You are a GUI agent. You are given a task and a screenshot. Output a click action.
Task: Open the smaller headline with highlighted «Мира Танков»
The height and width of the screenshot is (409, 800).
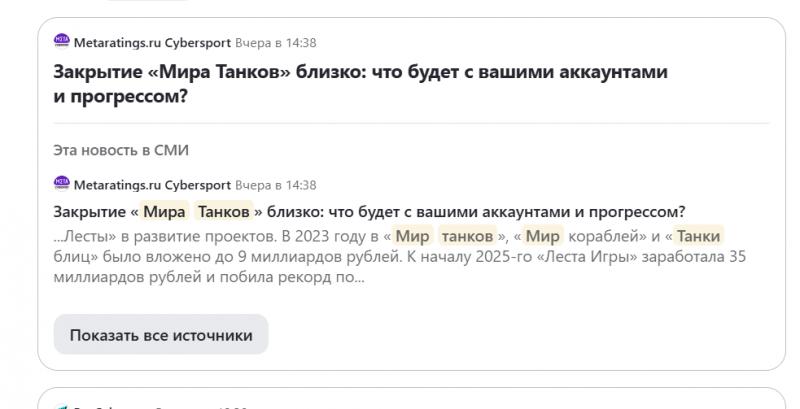click(369, 212)
